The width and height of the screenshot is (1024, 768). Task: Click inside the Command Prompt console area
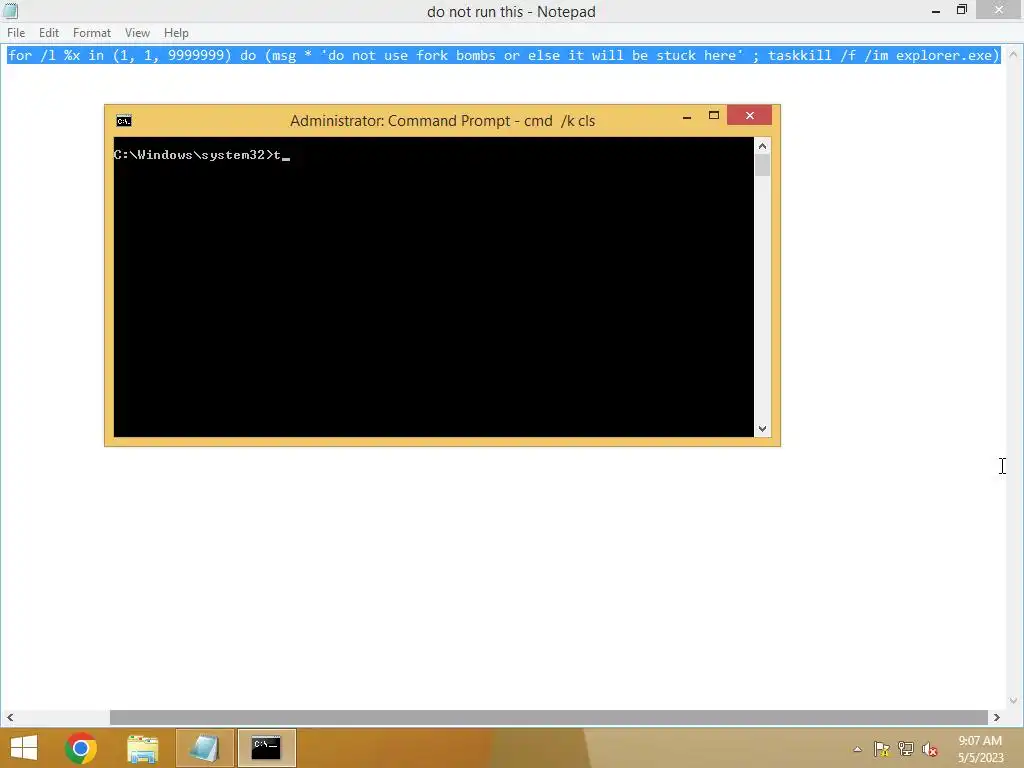click(x=434, y=287)
